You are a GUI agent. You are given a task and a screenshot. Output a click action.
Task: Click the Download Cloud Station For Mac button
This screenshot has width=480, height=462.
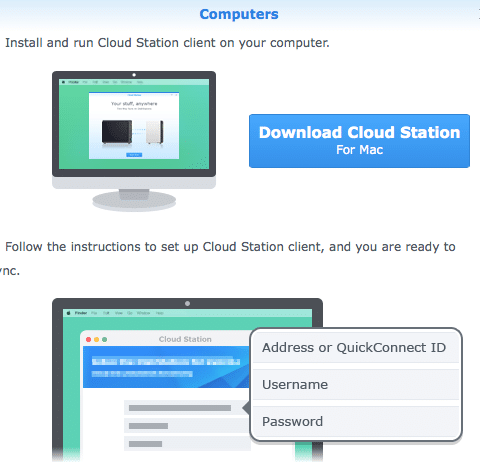click(x=359, y=141)
